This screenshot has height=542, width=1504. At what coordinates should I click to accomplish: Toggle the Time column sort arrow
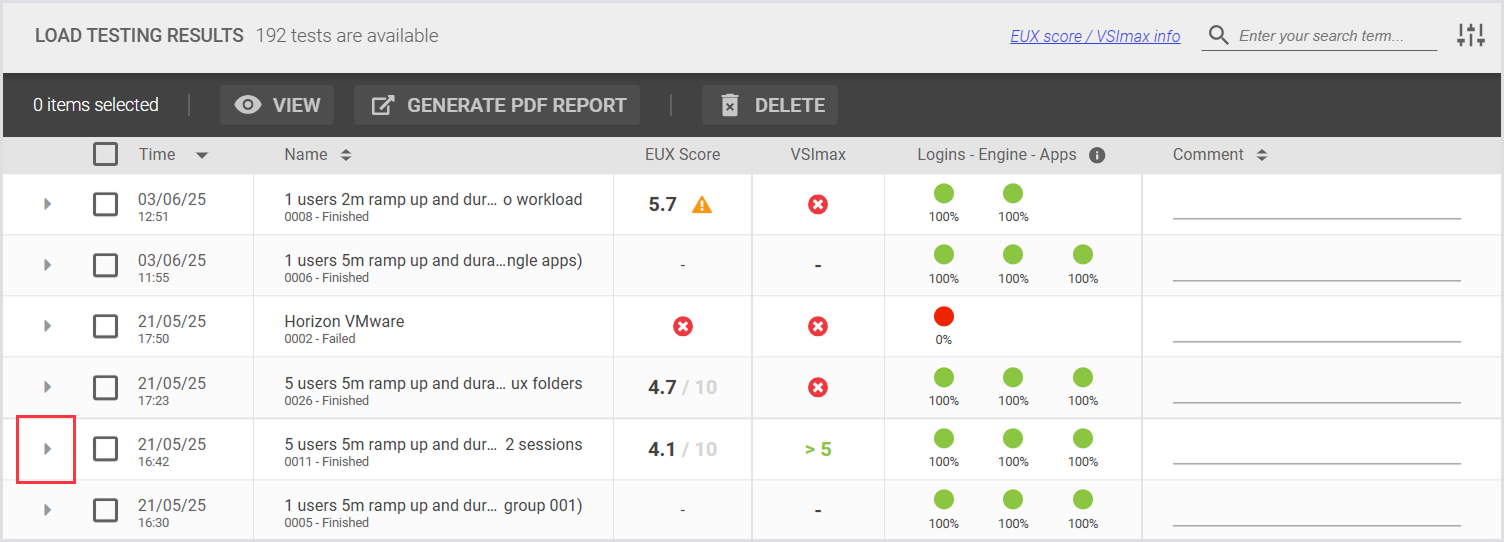(202, 155)
